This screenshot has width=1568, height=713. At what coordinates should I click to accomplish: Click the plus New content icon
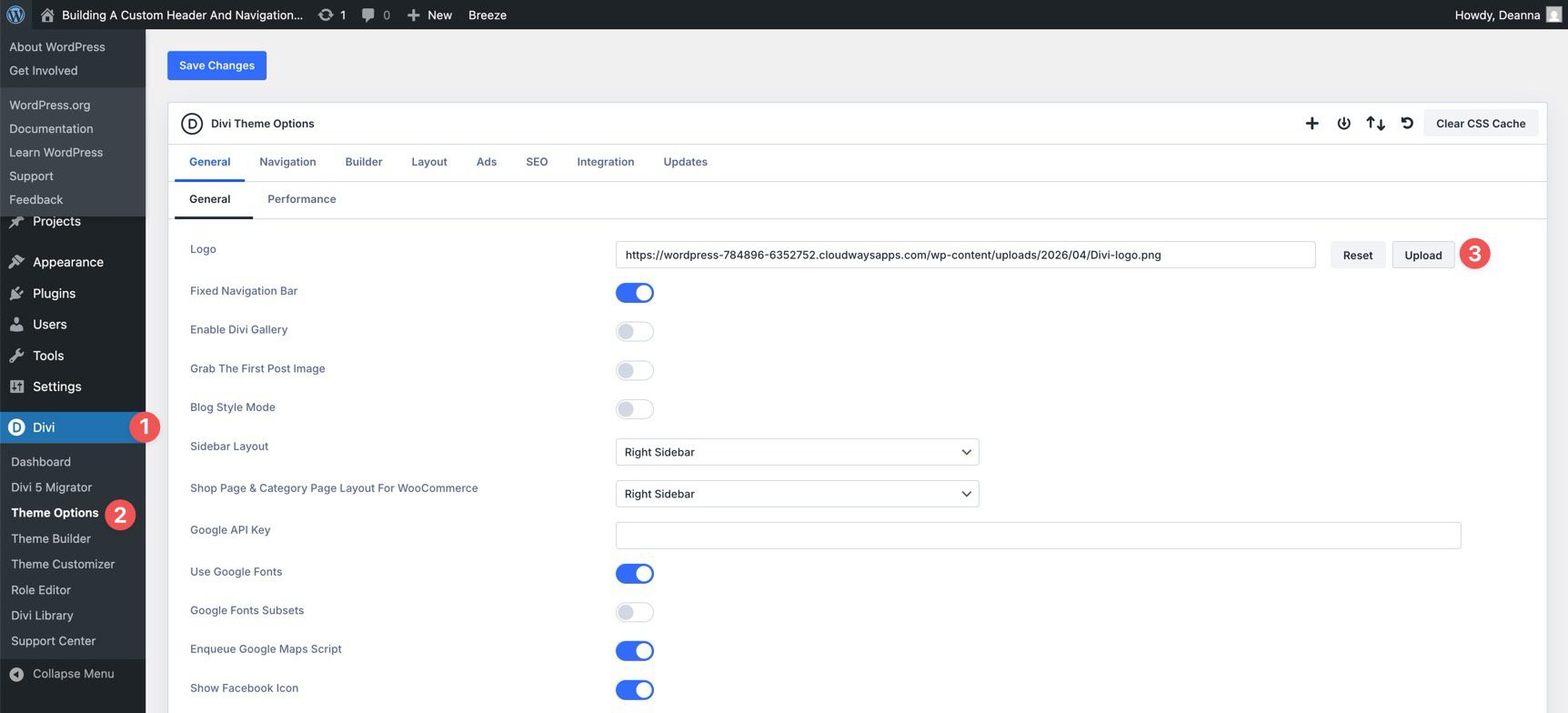(413, 15)
